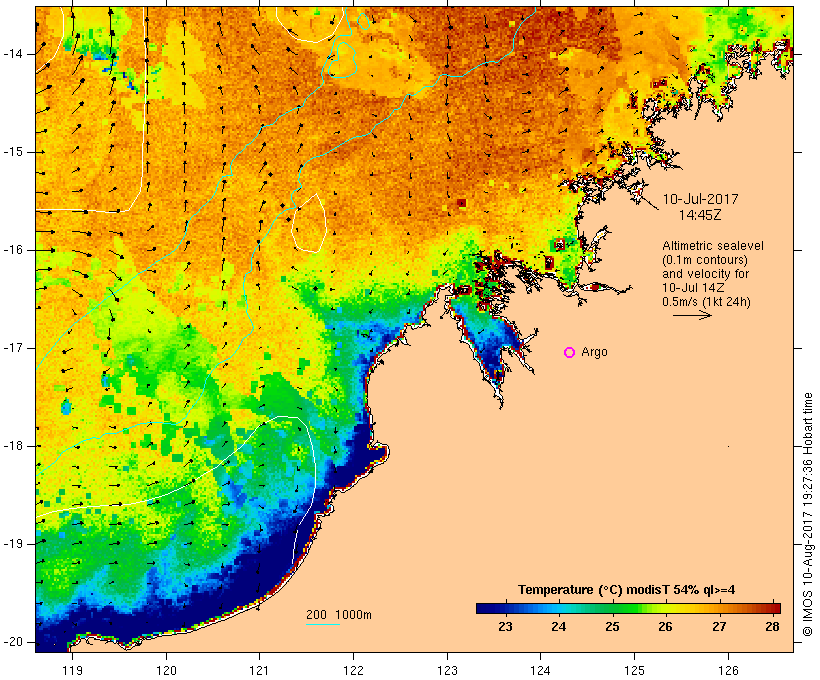Click colorbar label '25'

[612, 627]
